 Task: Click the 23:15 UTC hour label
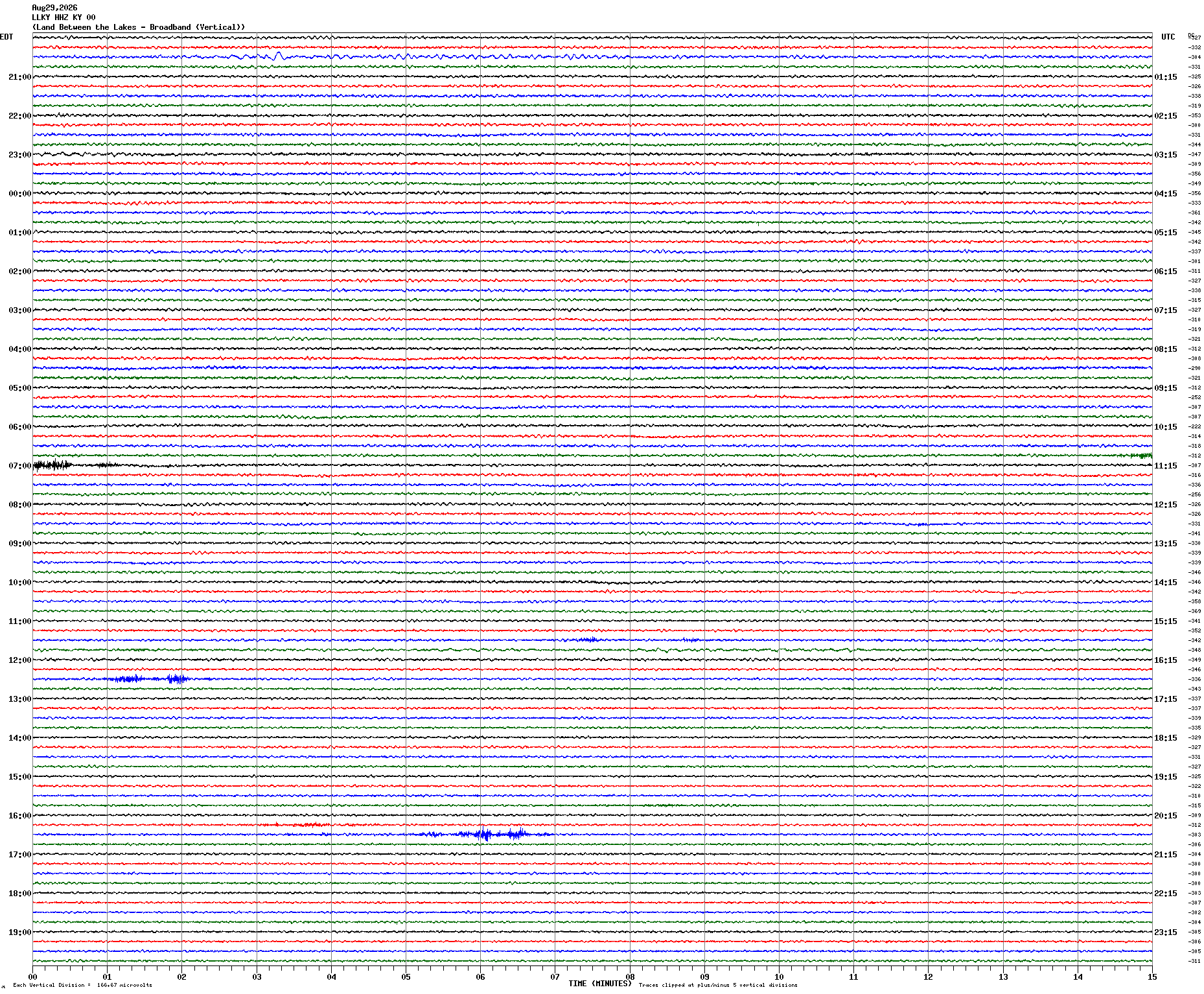[x=1166, y=932]
